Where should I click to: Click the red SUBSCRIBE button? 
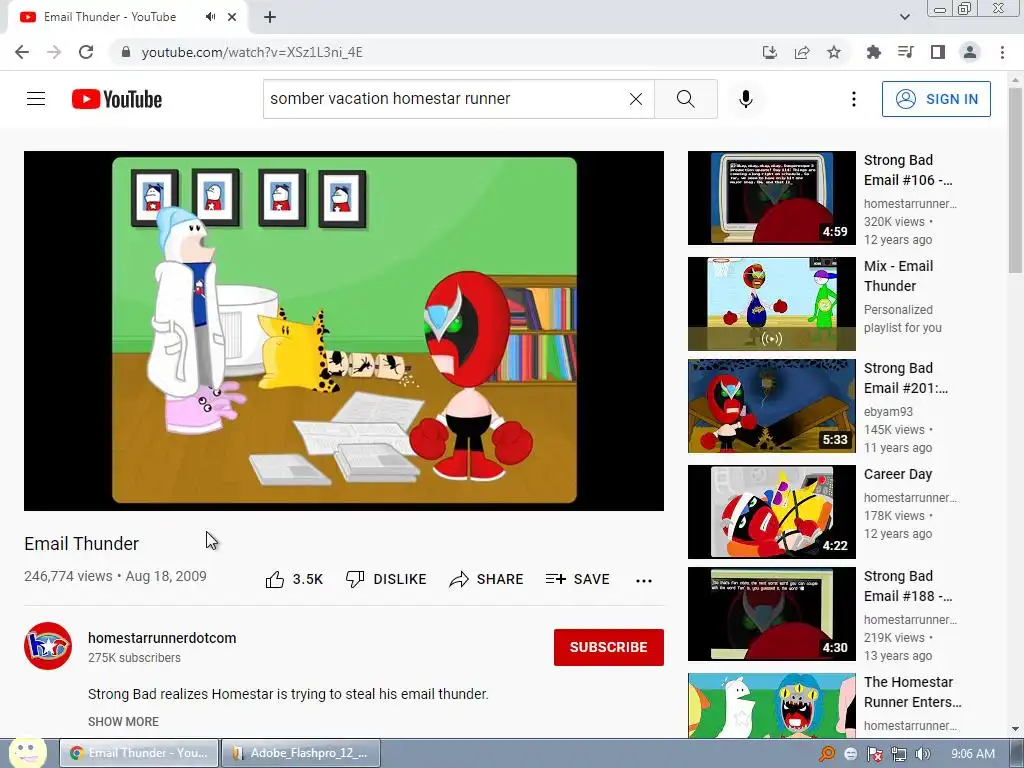point(609,647)
